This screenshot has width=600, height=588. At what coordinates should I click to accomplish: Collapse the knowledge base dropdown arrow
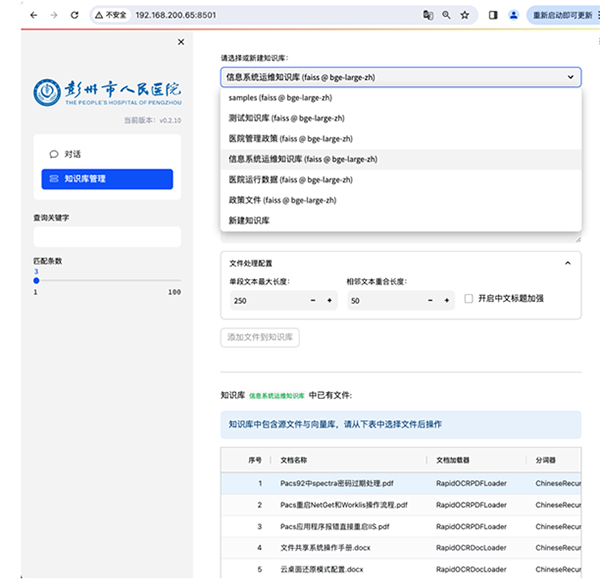(x=570, y=77)
